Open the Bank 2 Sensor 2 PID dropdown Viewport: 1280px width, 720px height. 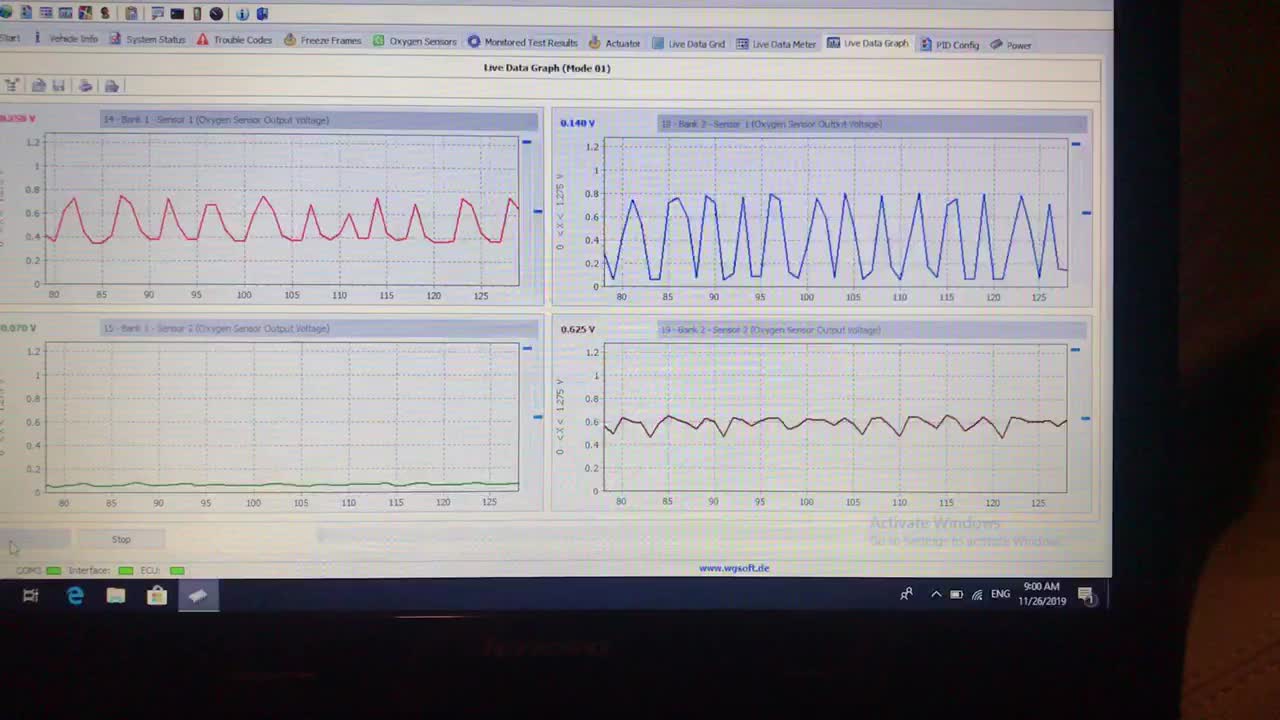872,330
